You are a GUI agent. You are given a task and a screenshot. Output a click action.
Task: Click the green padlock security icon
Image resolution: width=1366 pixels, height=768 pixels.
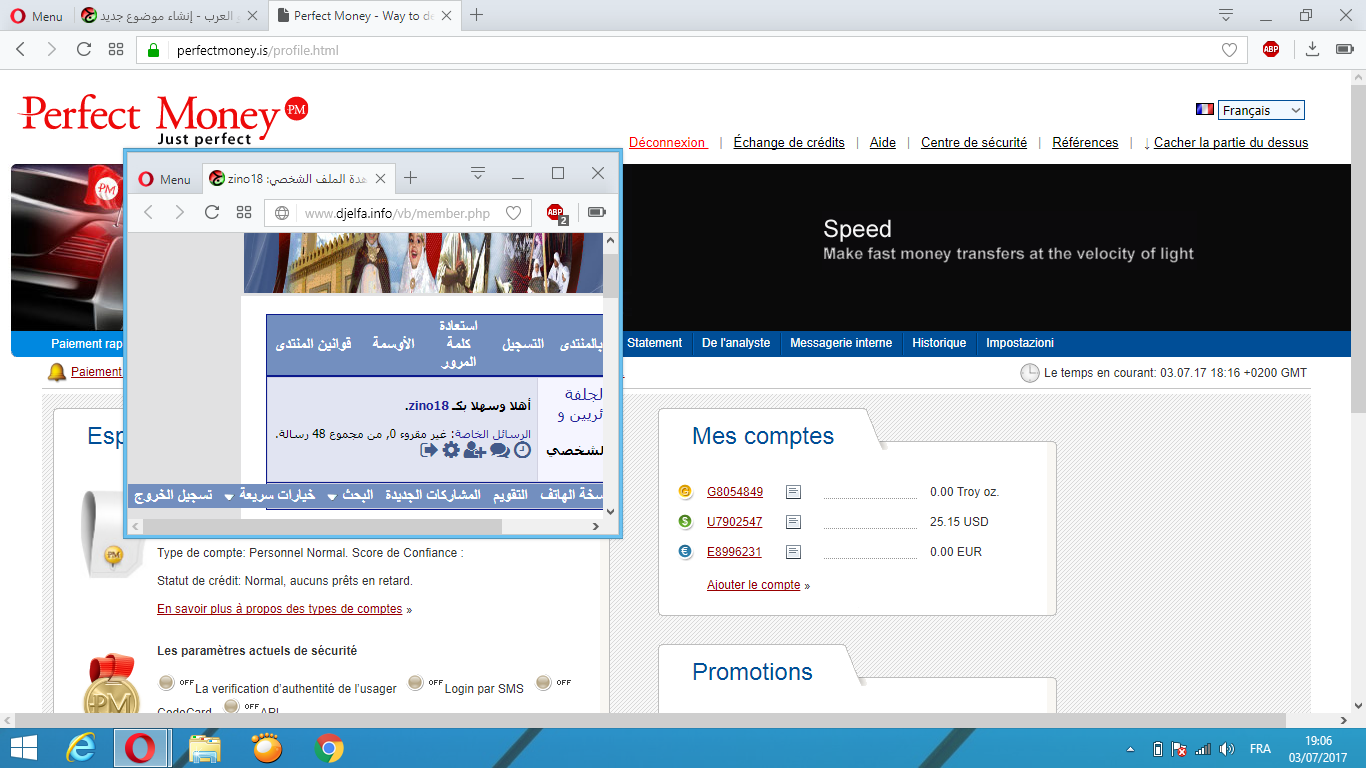click(x=154, y=50)
